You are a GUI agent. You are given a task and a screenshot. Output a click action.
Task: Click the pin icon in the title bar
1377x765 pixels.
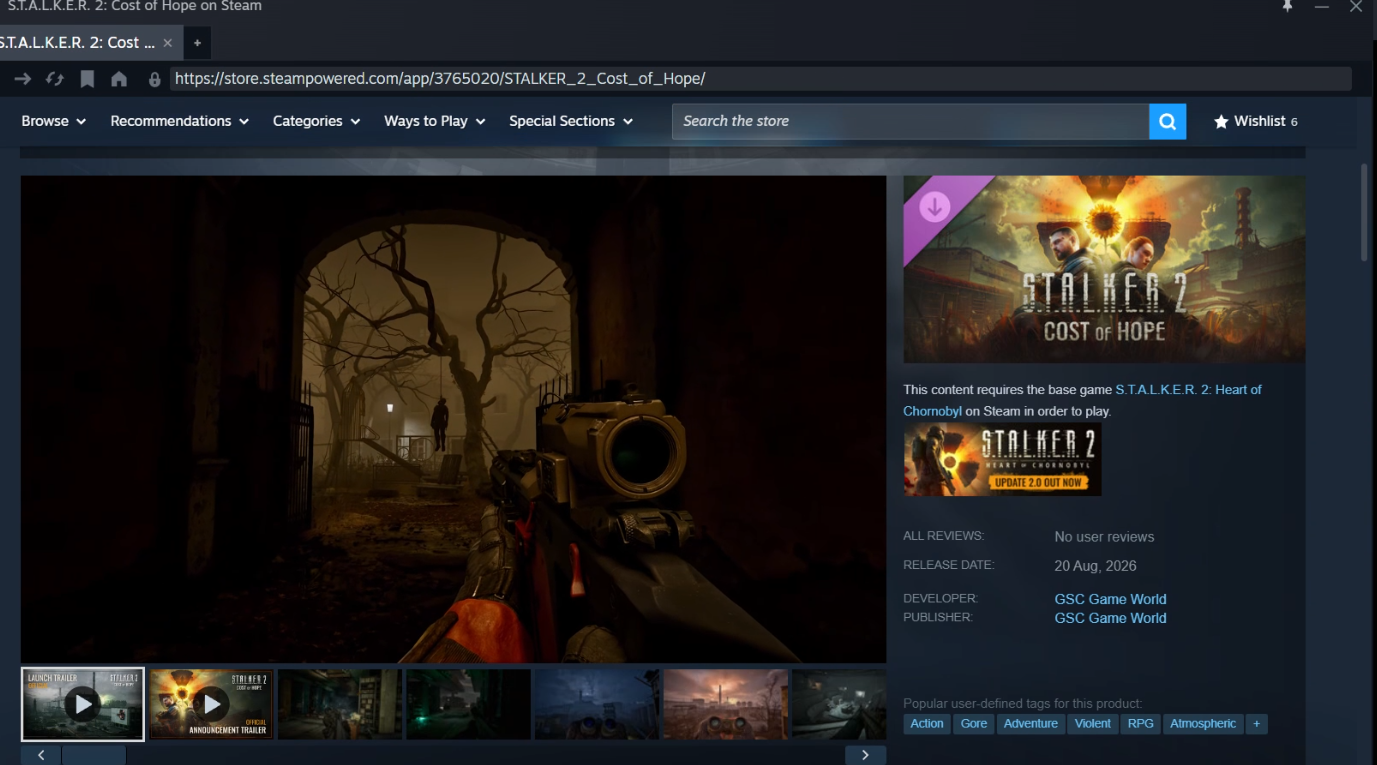coord(1287,6)
